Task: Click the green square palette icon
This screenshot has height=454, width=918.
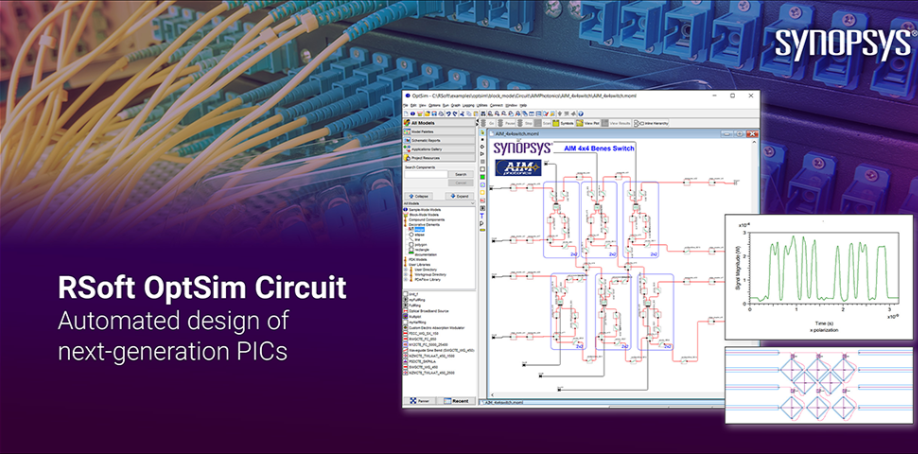Action: coord(482,177)
